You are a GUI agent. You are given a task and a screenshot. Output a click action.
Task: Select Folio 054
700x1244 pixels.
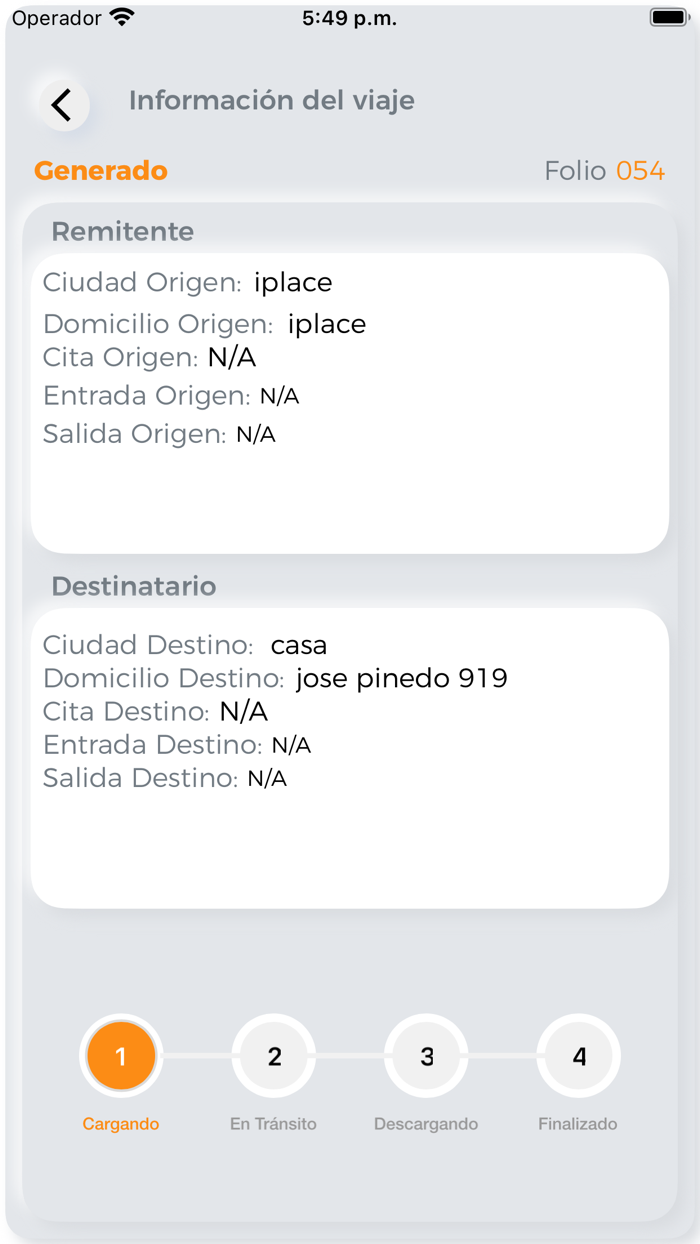coord(604,170)
